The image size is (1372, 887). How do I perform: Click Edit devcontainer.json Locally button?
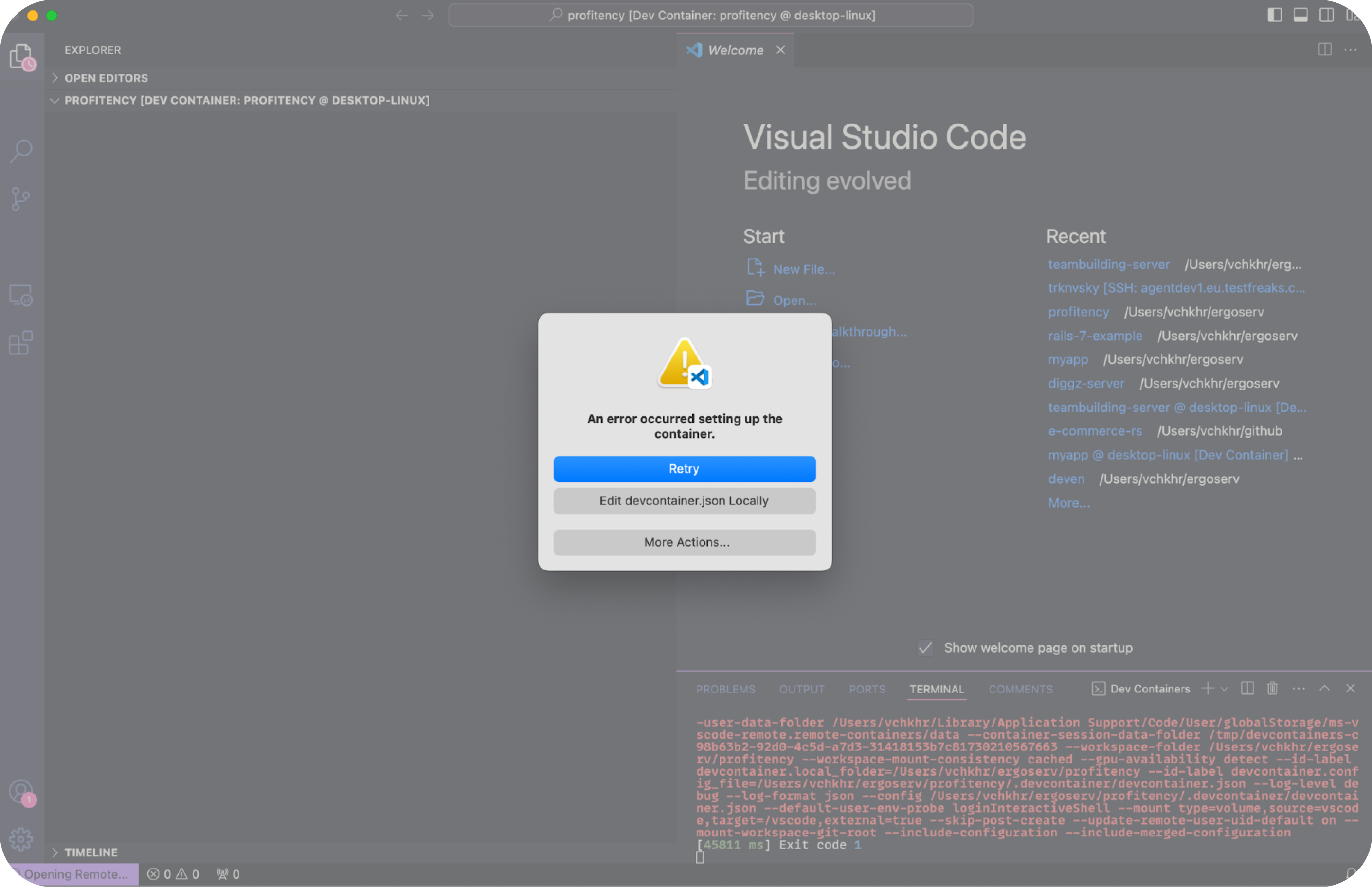click(x=684, y=500)
